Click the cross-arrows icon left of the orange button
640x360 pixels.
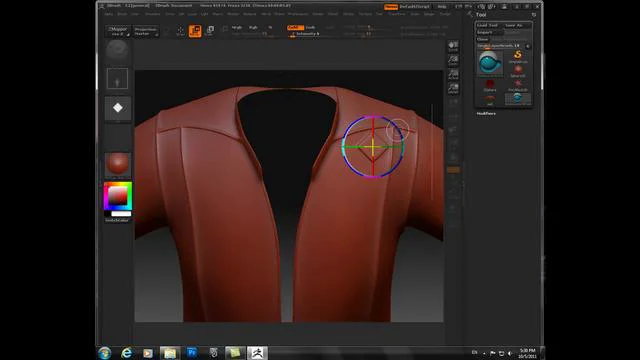click(x=180, y=31)
